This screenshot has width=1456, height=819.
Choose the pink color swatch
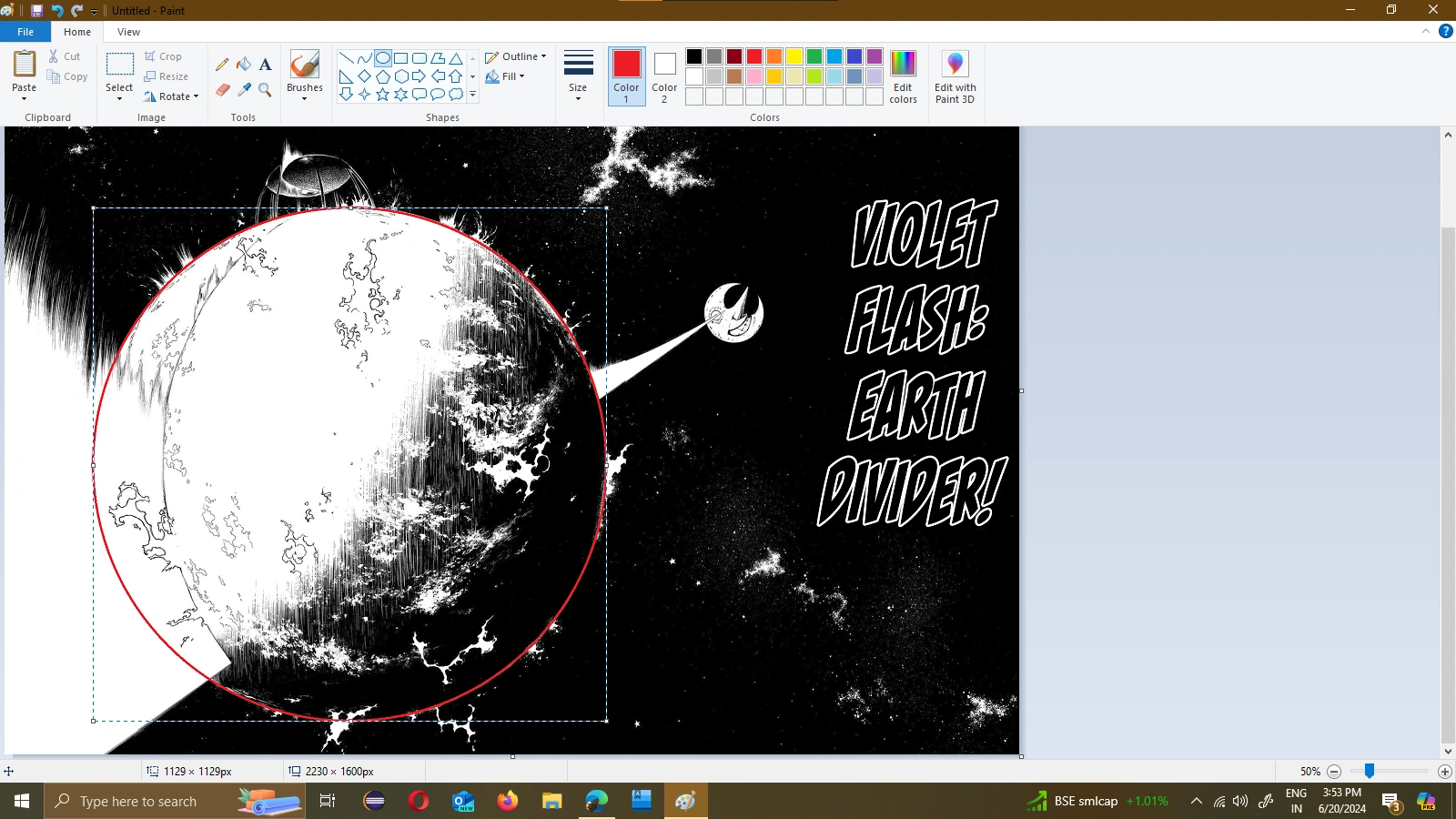point(754,76)
